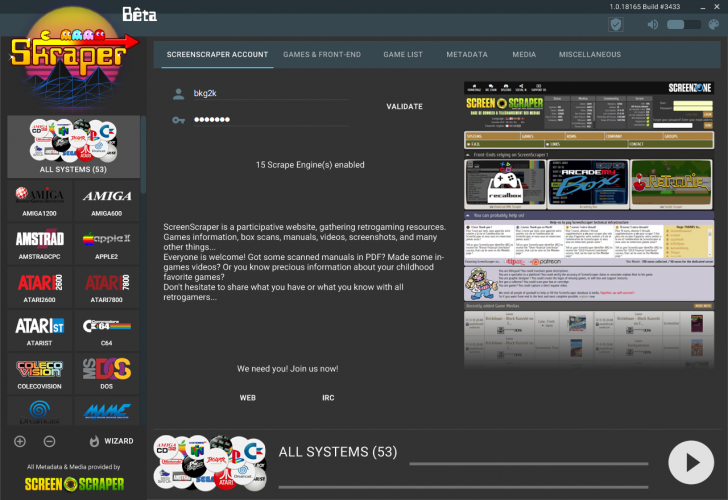Viewport: 728px width, 500px height.
Task: Click the upper scrape progress bar
Action: click(529, 463)
